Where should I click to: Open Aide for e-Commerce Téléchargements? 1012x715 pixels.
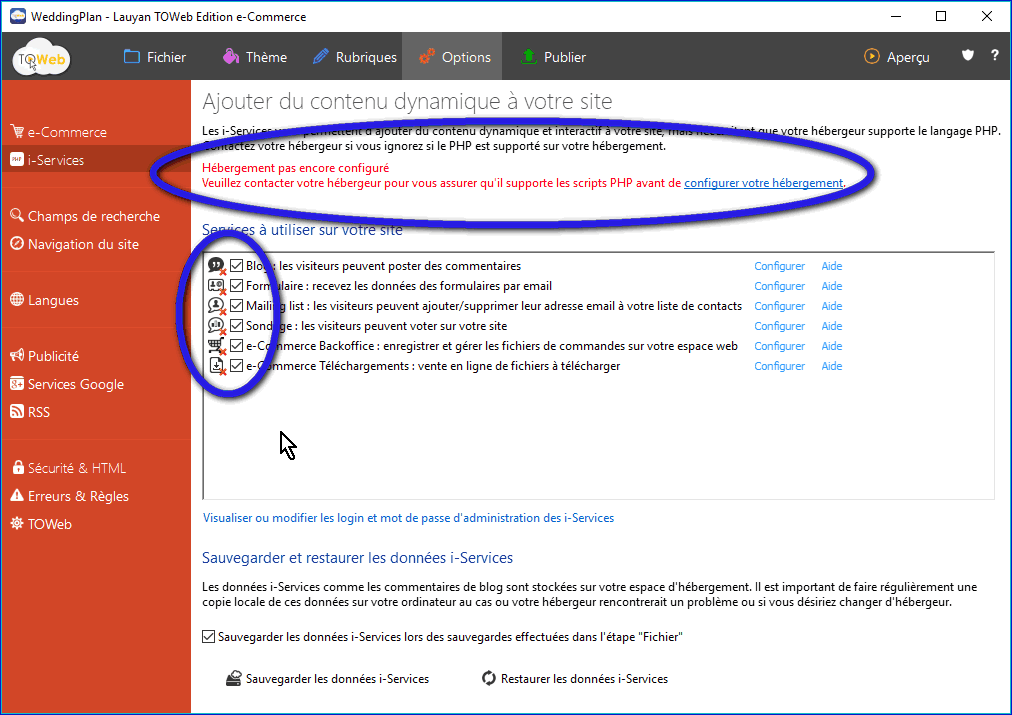tap(831, 366)
